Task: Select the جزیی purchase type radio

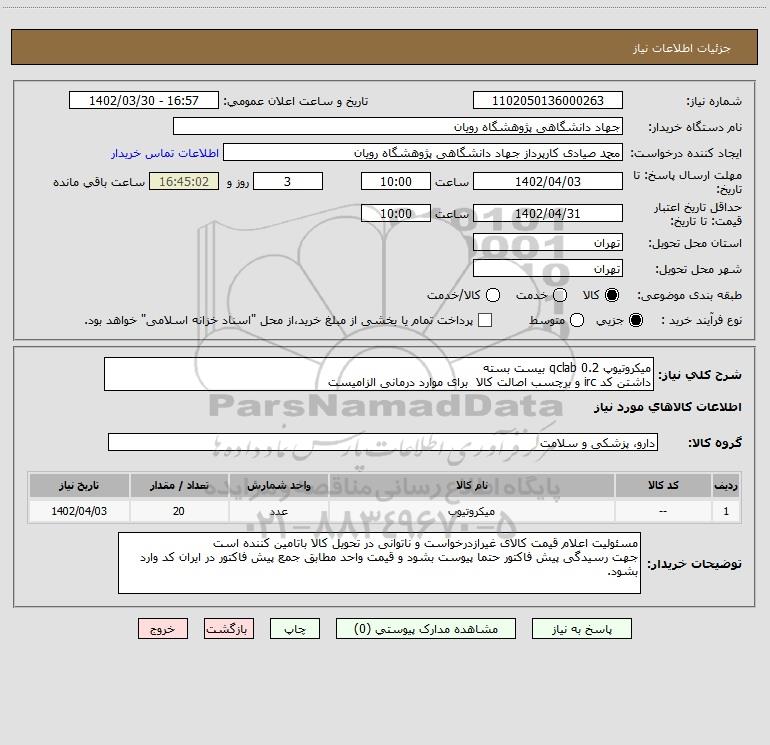Action: click(635, 320)
